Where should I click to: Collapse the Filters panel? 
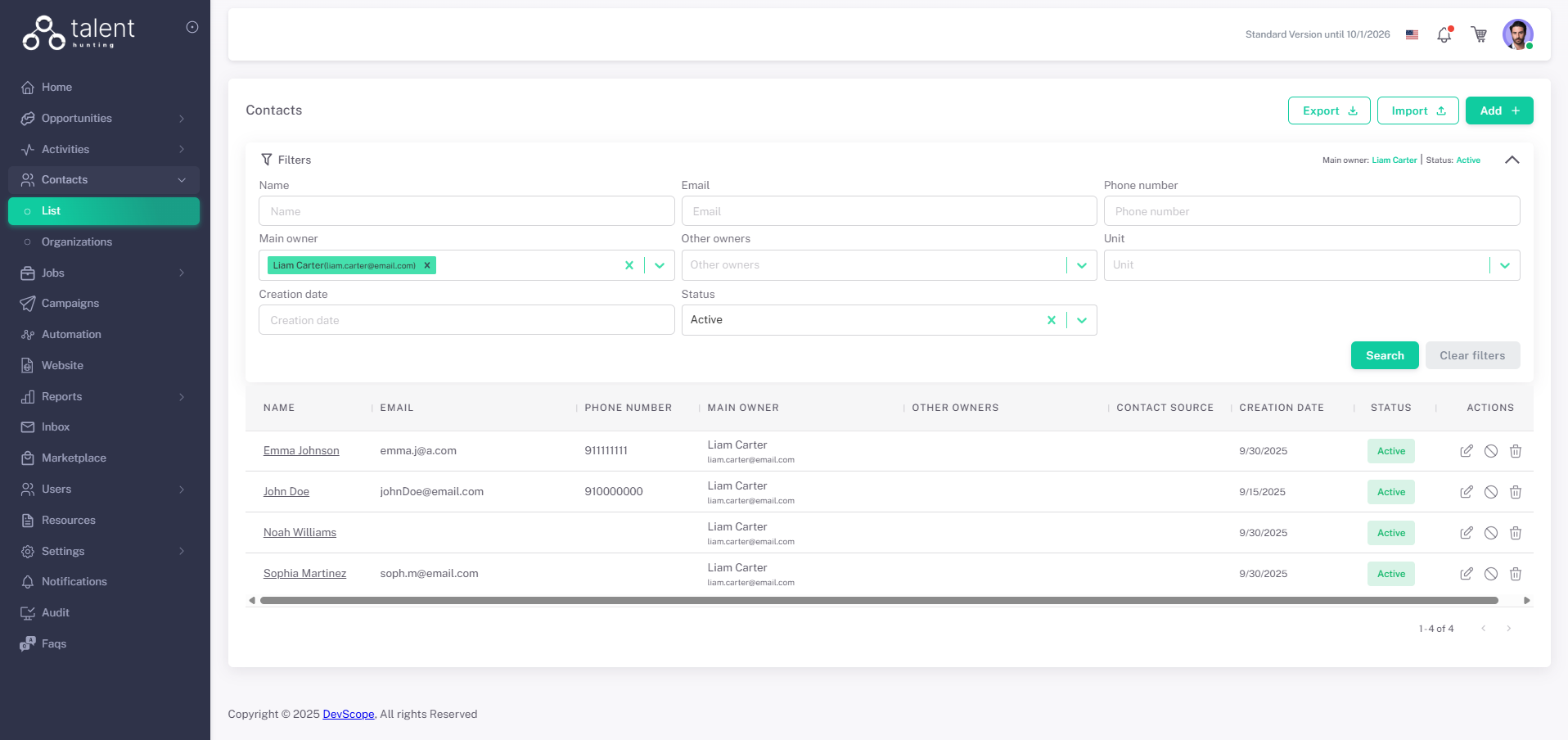1512,160
